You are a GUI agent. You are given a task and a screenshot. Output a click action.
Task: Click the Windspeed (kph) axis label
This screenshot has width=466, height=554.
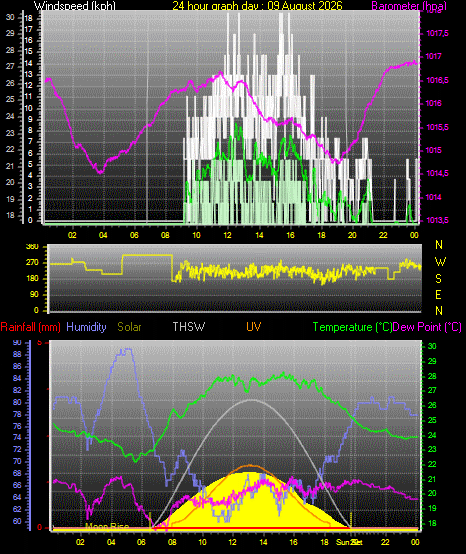point(75,5)
